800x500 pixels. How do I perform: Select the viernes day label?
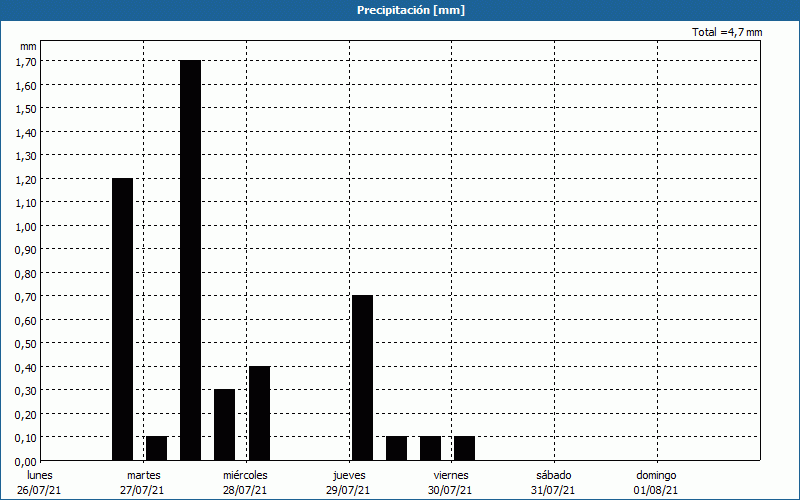(451, 475)
